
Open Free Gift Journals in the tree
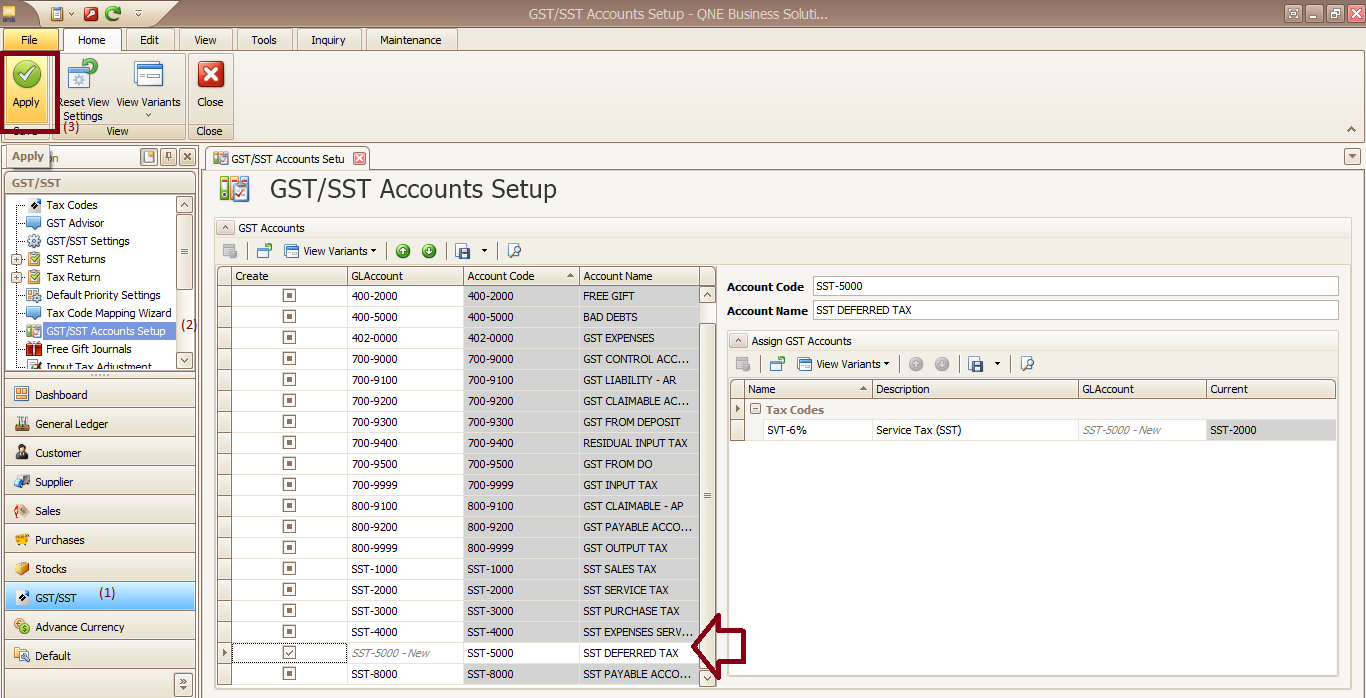tap(88, 349)
